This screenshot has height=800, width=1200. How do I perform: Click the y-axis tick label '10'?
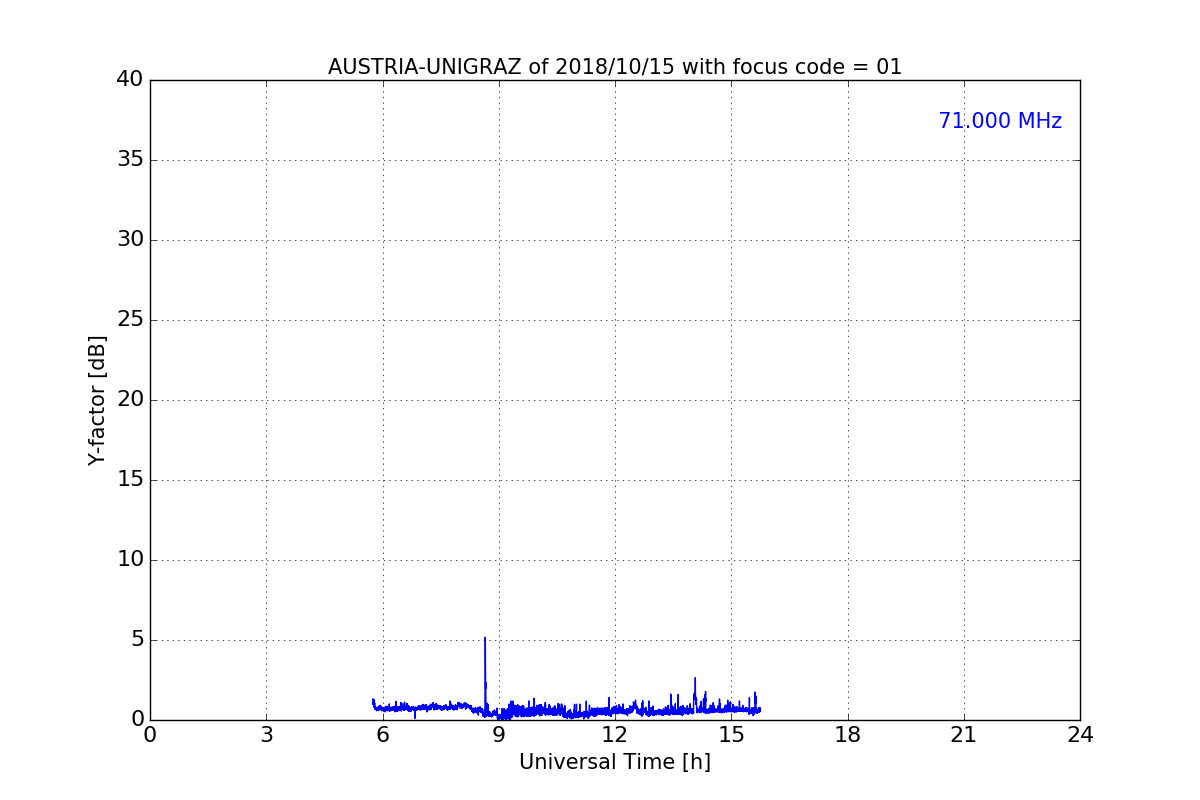(130, 560)
